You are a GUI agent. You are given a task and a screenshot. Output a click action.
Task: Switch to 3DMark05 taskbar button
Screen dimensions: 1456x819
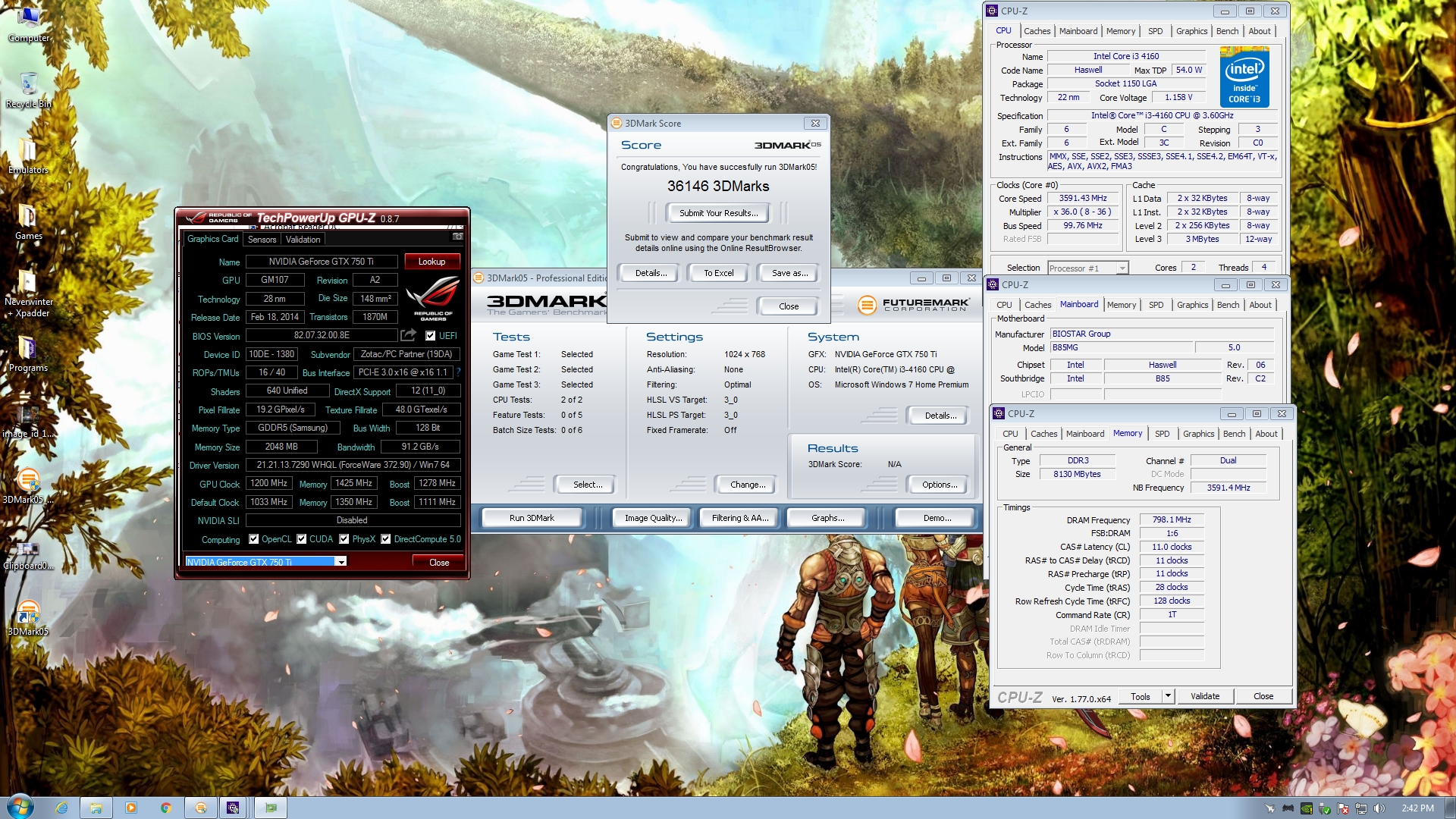click(201, 808)
